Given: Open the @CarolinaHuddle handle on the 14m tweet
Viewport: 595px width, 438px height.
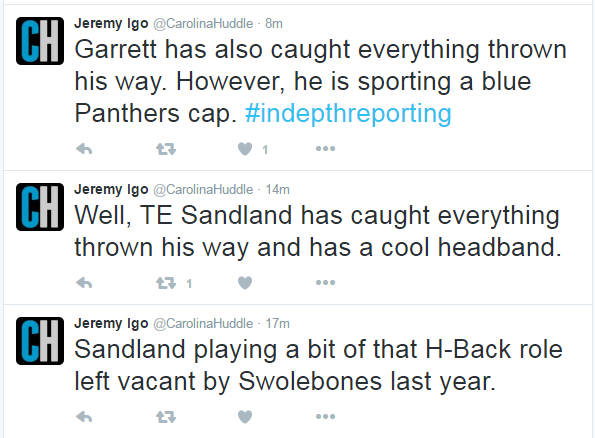Looking at the screenshot, I should 203,189.
